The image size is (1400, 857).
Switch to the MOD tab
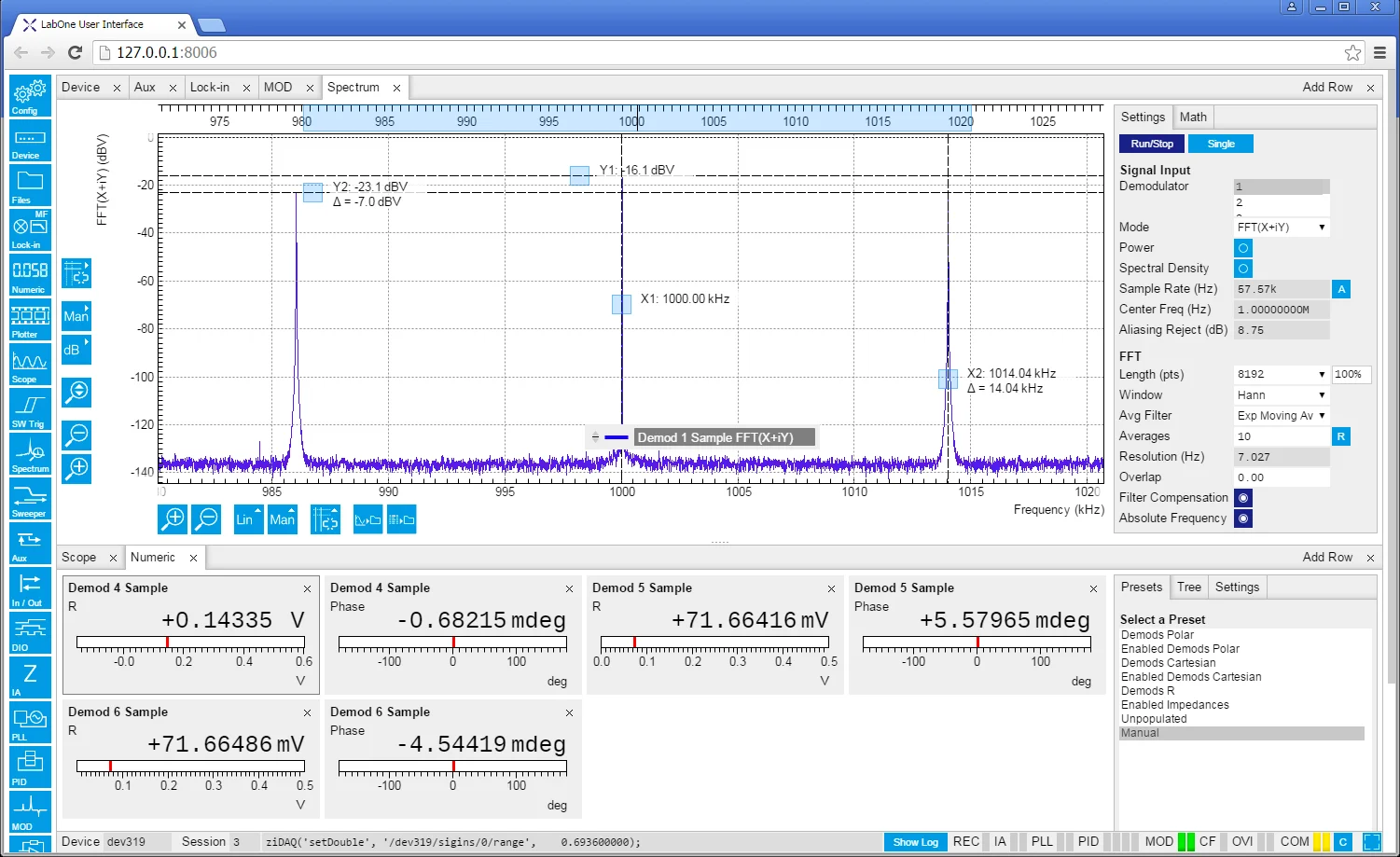coord(278,87)
